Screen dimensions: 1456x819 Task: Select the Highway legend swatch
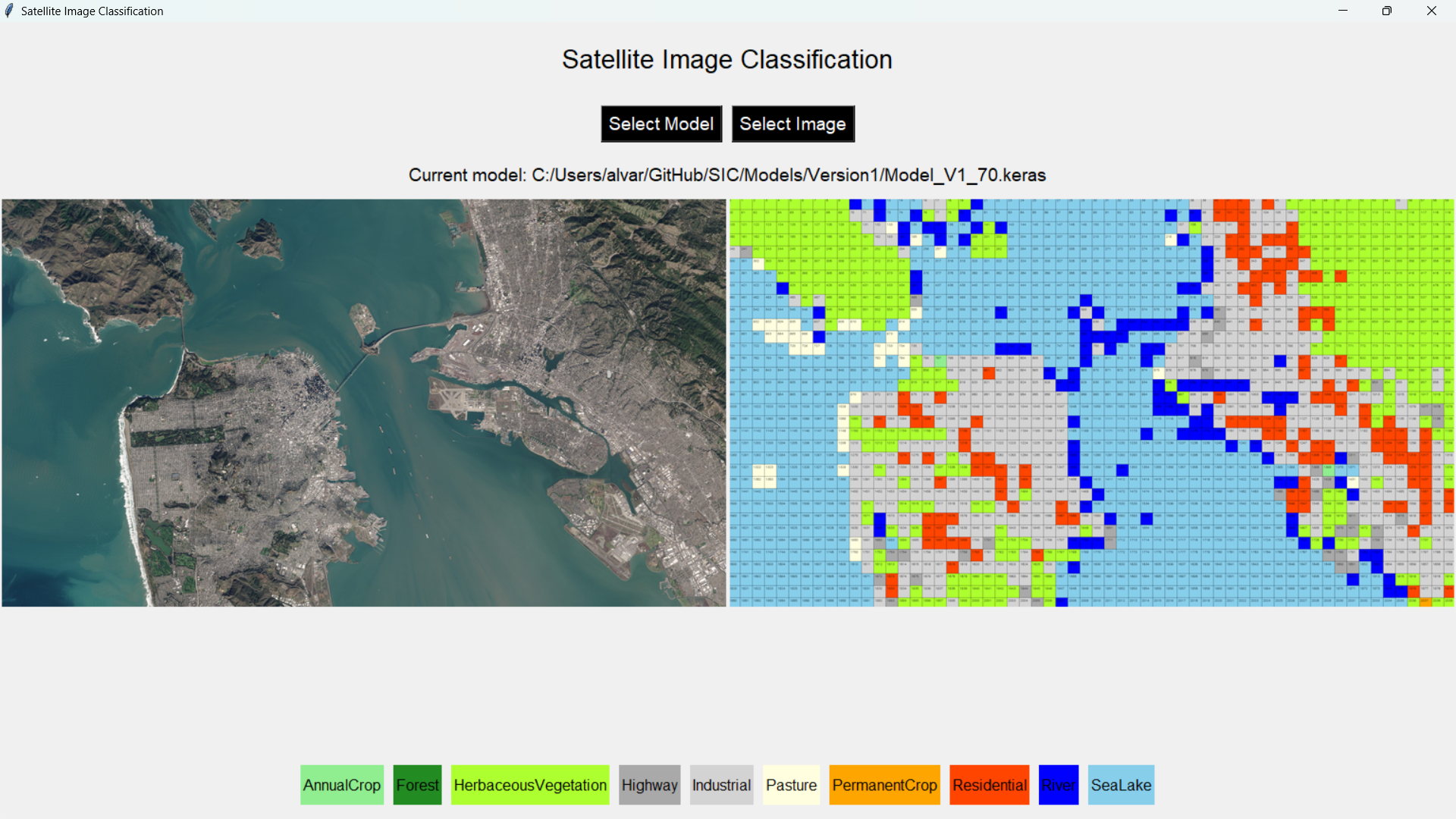(x=649, y=785)
